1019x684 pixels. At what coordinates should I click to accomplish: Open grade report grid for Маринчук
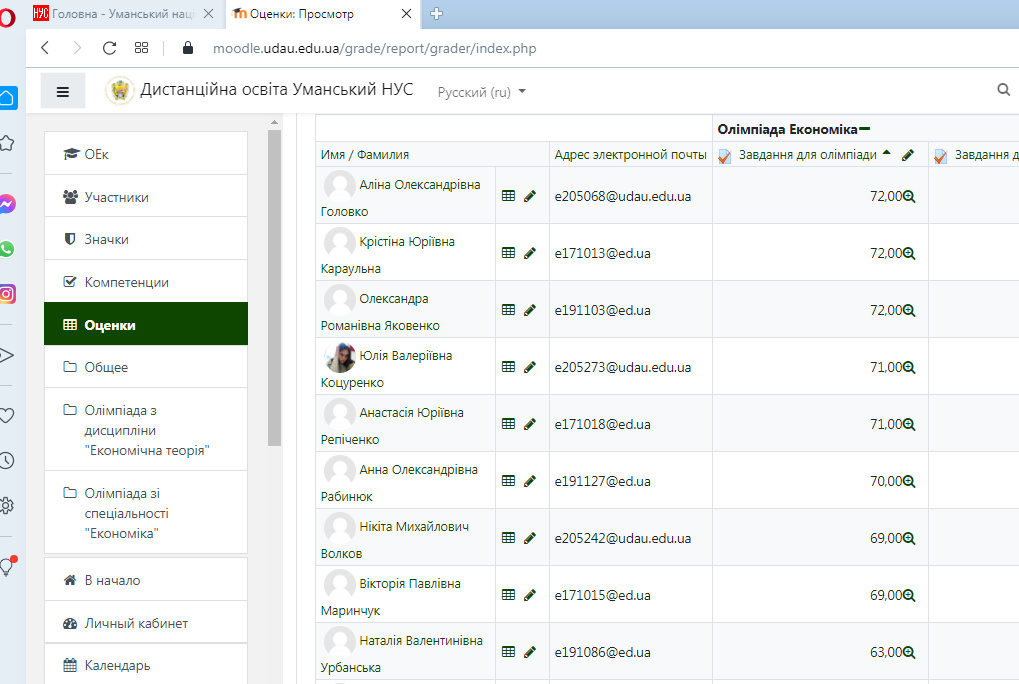click(x=509, y=595)
